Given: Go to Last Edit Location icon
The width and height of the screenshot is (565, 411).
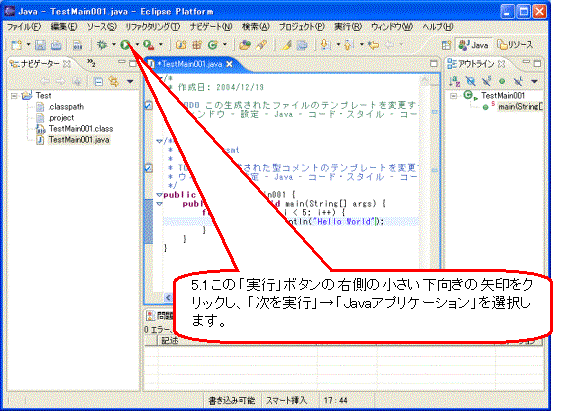Looking at the screenshot, I should (374, 45).
